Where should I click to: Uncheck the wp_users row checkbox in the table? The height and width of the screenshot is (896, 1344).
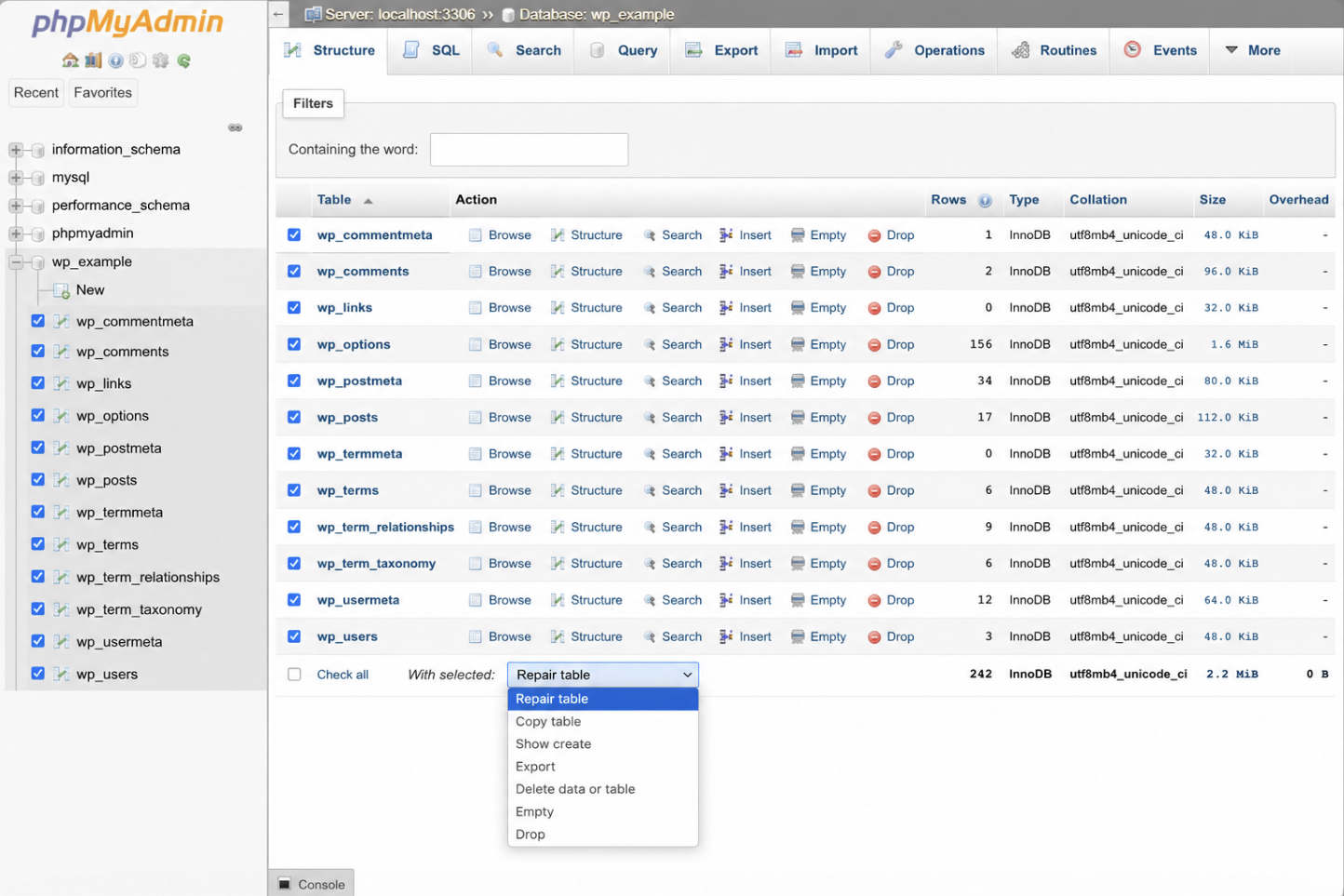pyautogui.click(x=294, y=636)
